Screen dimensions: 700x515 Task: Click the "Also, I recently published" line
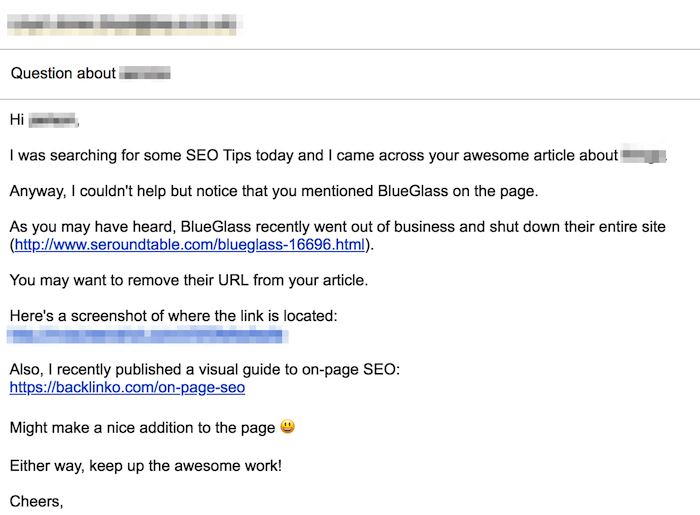(x=204, y=370)
